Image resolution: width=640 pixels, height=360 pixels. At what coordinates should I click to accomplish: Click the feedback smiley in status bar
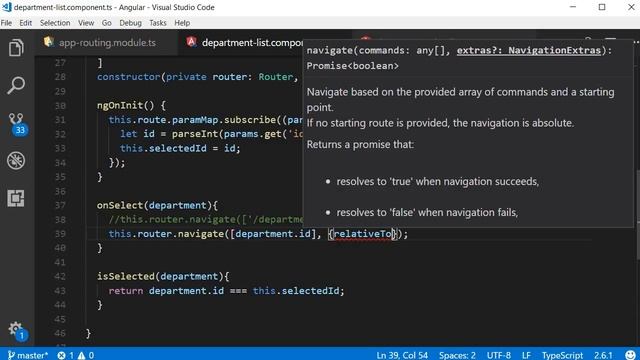[x=630, y=355]
